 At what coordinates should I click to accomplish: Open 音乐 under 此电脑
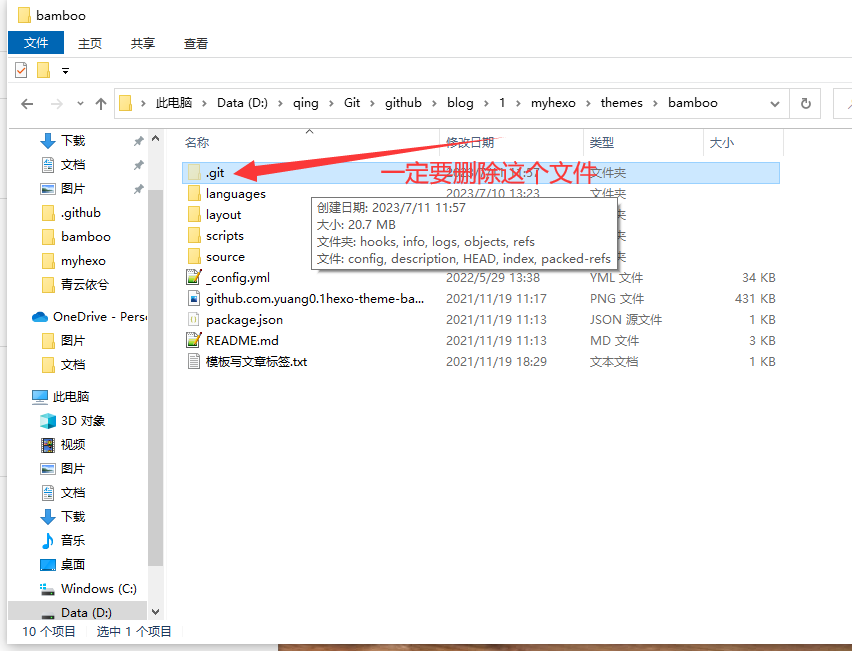tap(73, 540)
